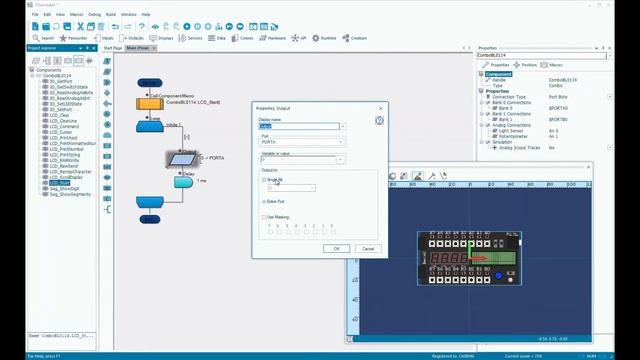Select the orange Call Component Macro flowchart icon
Screen dimensions: 640x360
coord(150,104)
